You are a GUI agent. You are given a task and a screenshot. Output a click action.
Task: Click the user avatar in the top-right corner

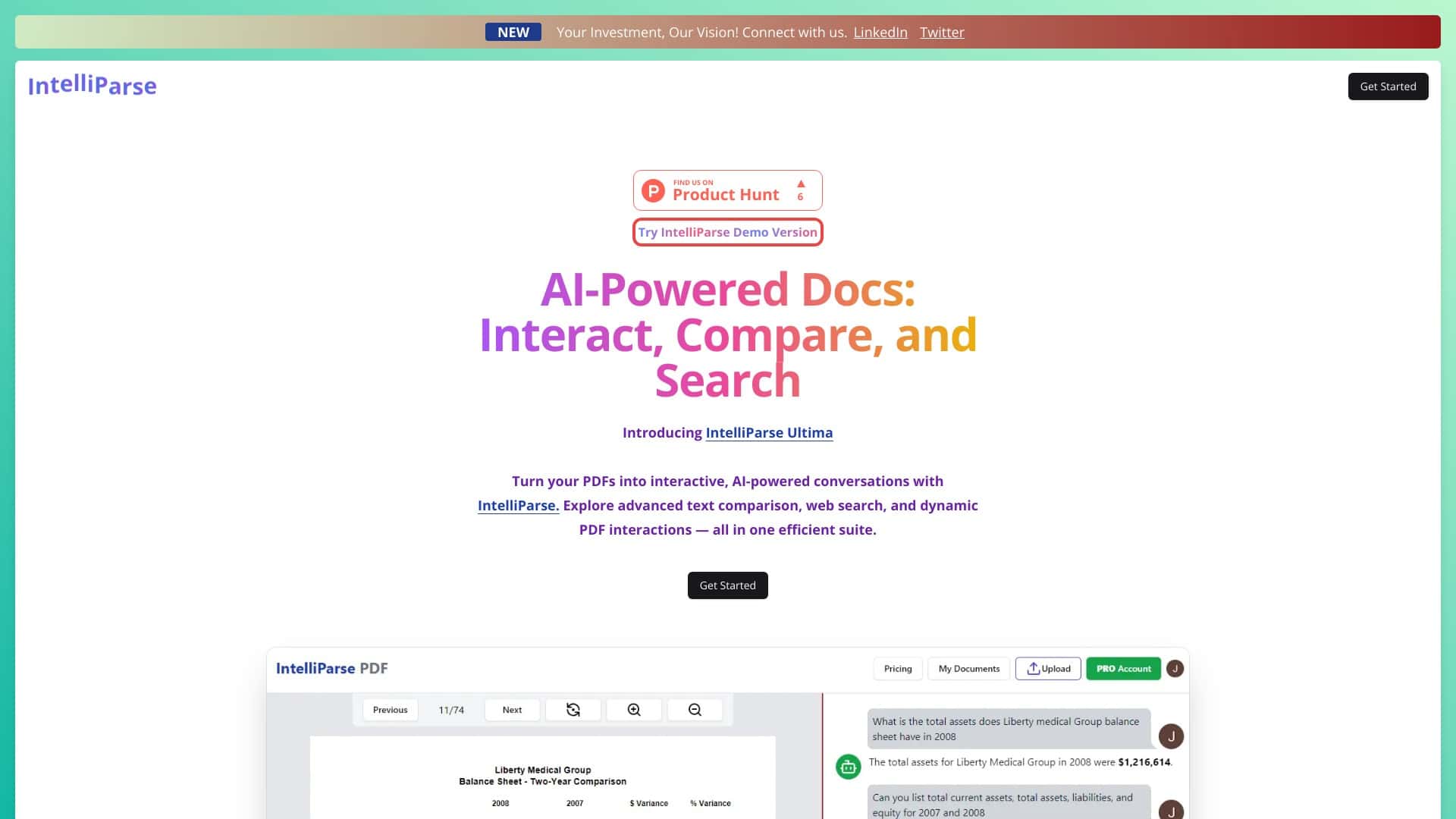[x=1175, y=669]
